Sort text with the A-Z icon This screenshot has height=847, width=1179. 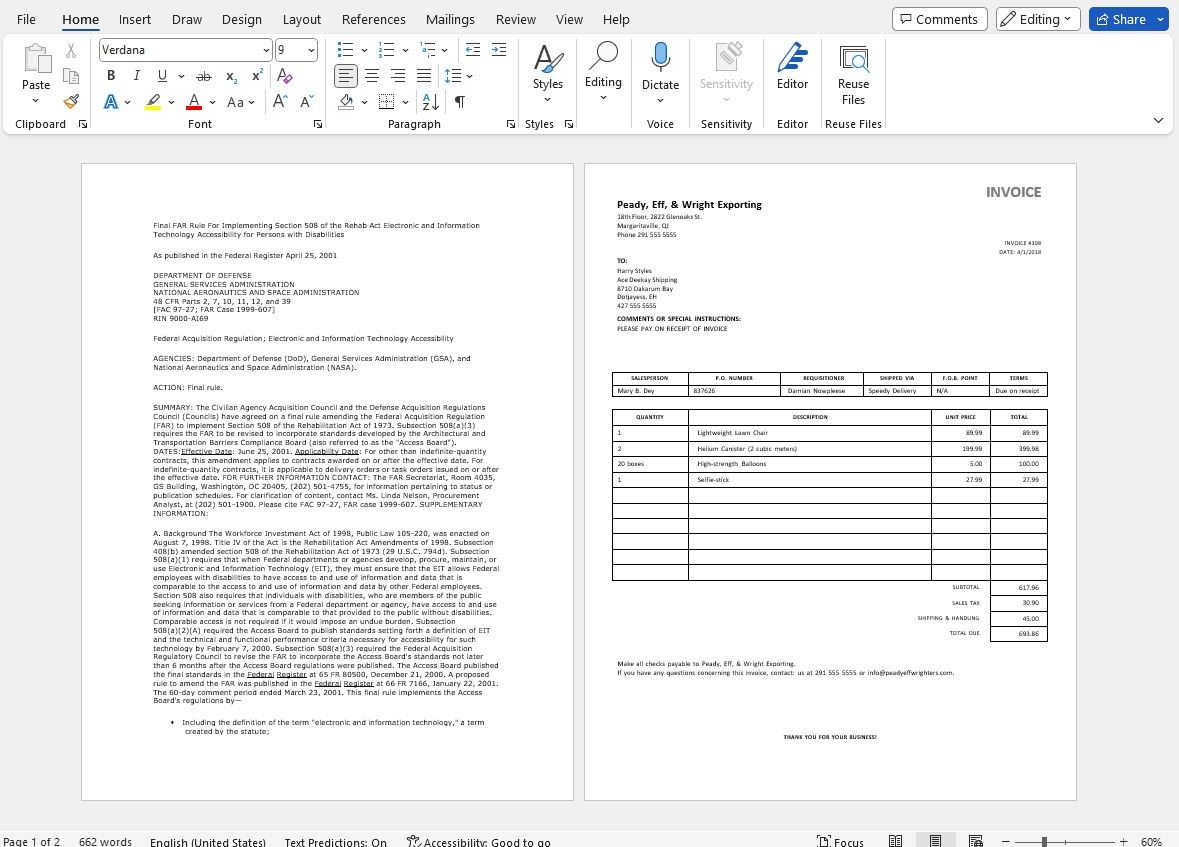(431, 102)
